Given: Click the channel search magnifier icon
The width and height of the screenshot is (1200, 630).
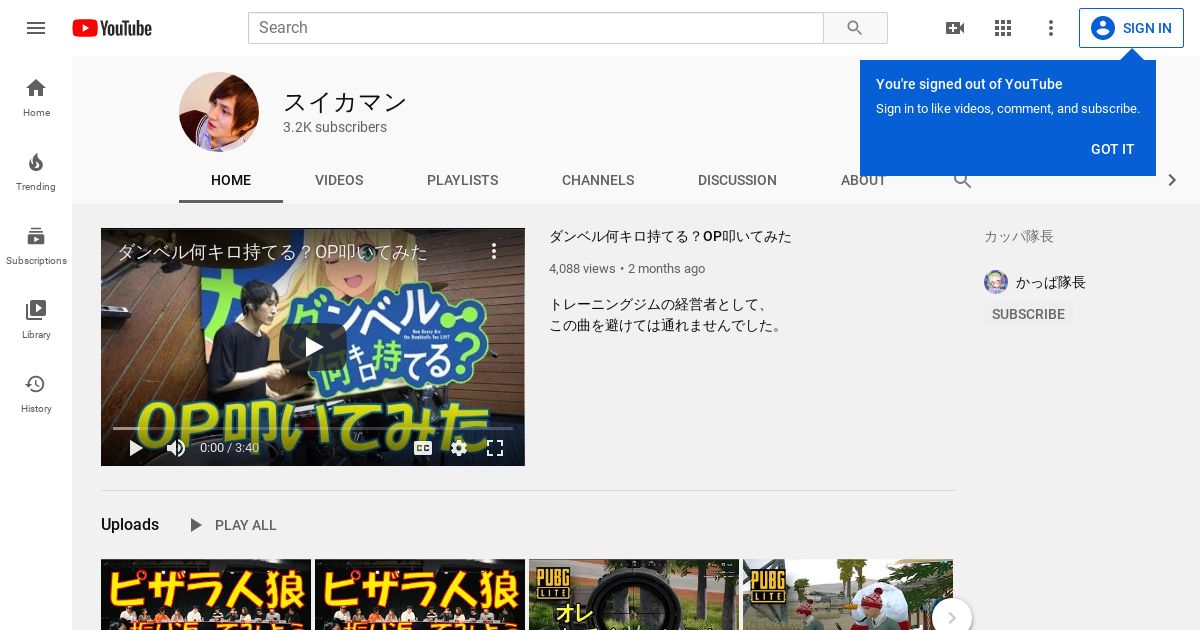Looking at the screenshot, I should [x=963, y=180].
